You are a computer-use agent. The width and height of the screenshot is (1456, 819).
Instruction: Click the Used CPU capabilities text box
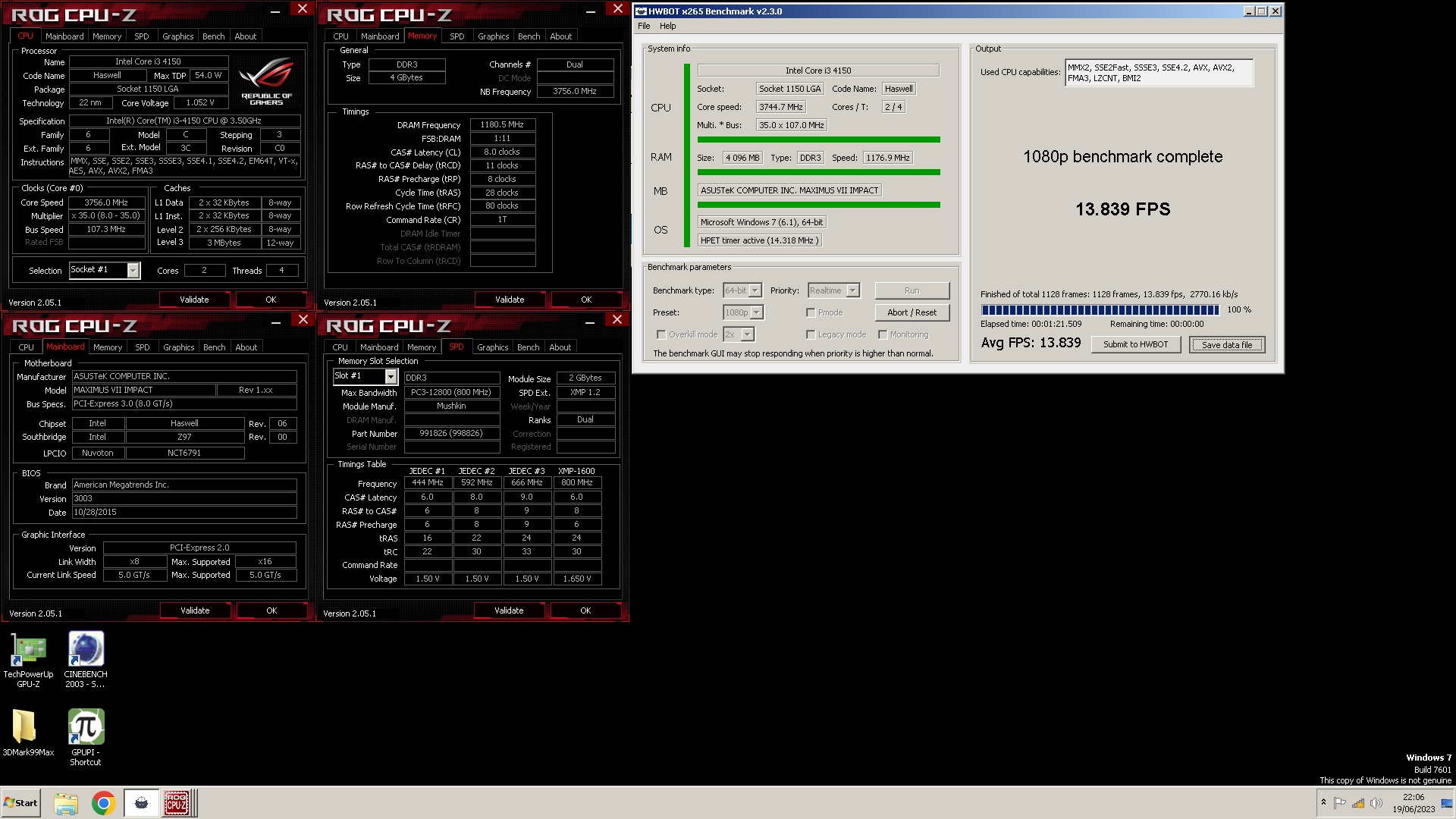1159,73
